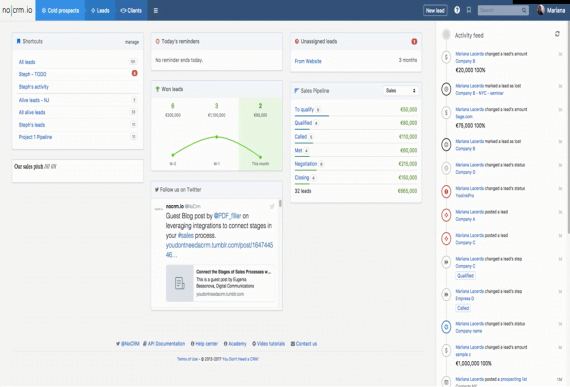Open All alive leads shortcut
570x387 pixels.
pyautogui.click(x=32, y=112)
